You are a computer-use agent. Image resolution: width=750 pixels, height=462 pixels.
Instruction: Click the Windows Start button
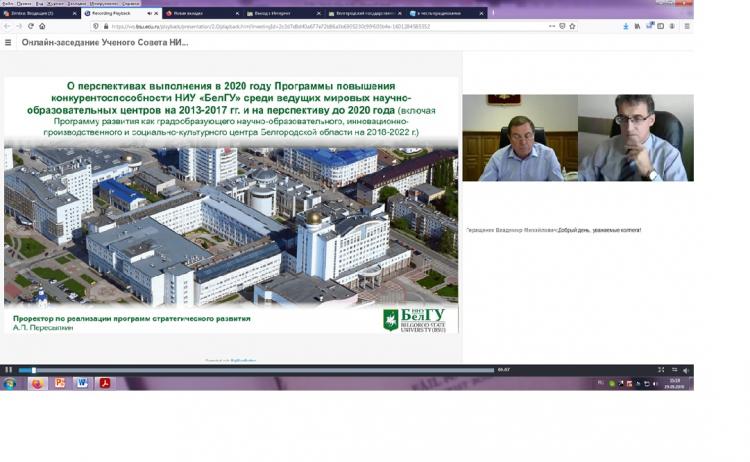pos(10,383)
